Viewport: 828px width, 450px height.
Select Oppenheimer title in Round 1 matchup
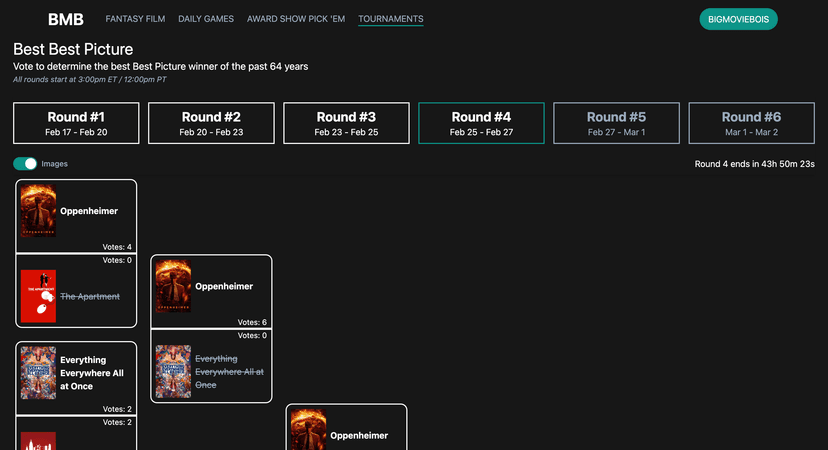point(89,211)
